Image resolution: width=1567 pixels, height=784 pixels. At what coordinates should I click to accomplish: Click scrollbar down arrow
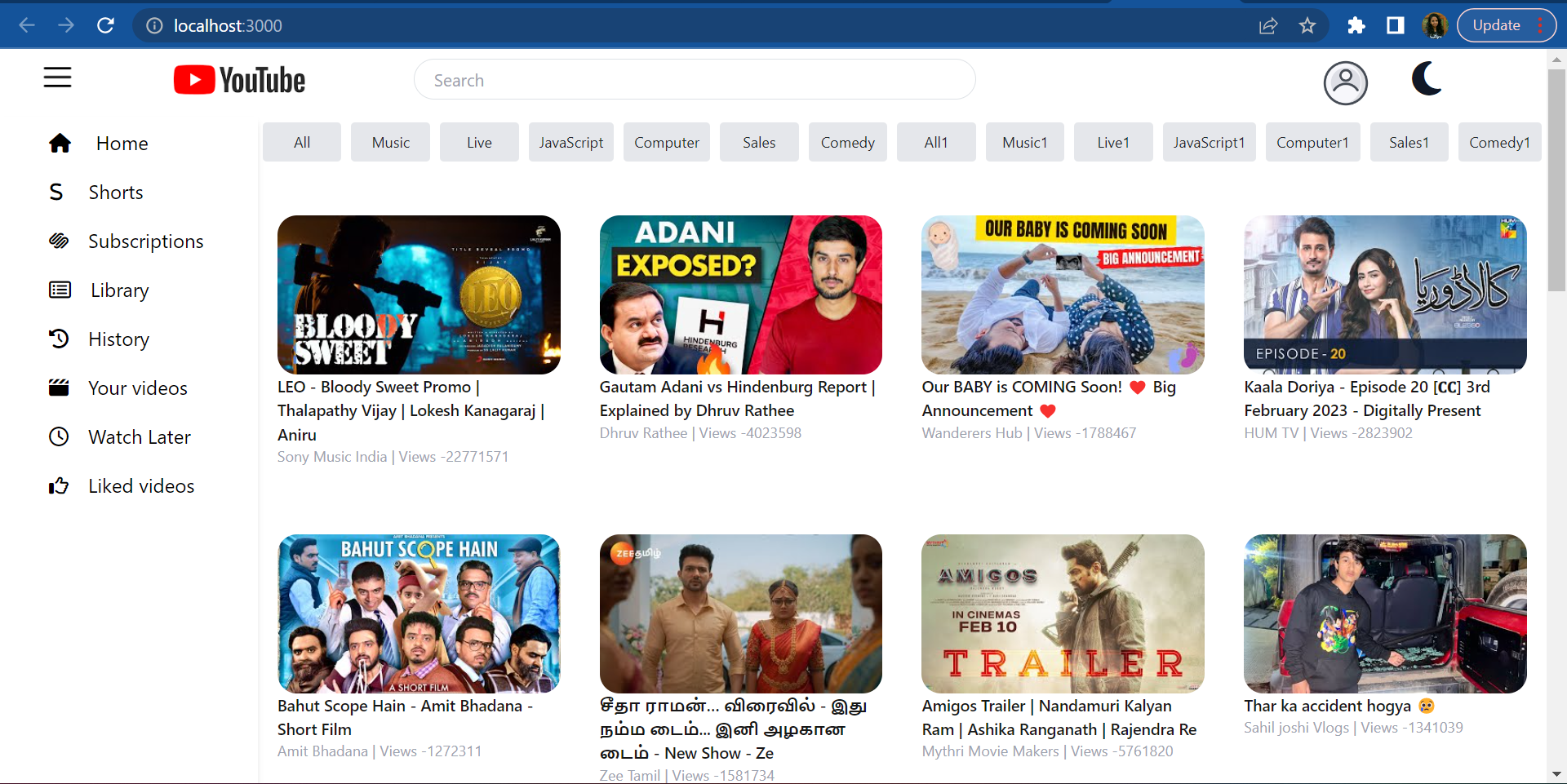point(1556,773)
